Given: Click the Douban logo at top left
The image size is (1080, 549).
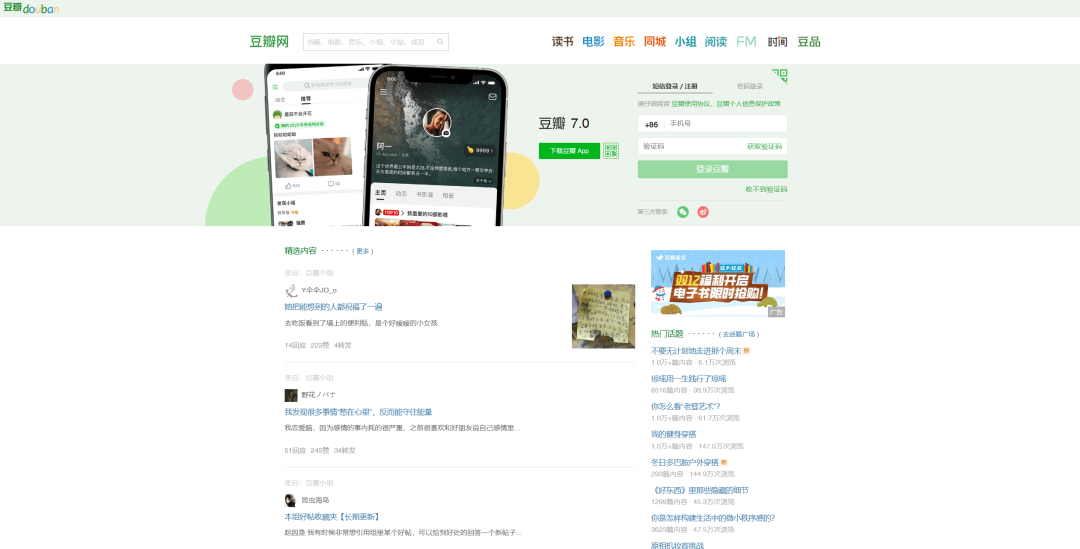Looking at the screenshot, I should coord(30,8).
